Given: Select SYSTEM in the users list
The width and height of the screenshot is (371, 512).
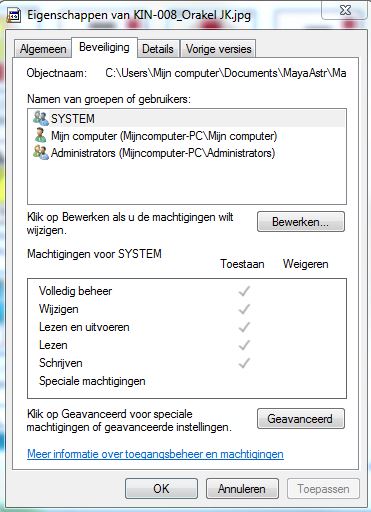Looking at the screenshot, I should [187, 119].
